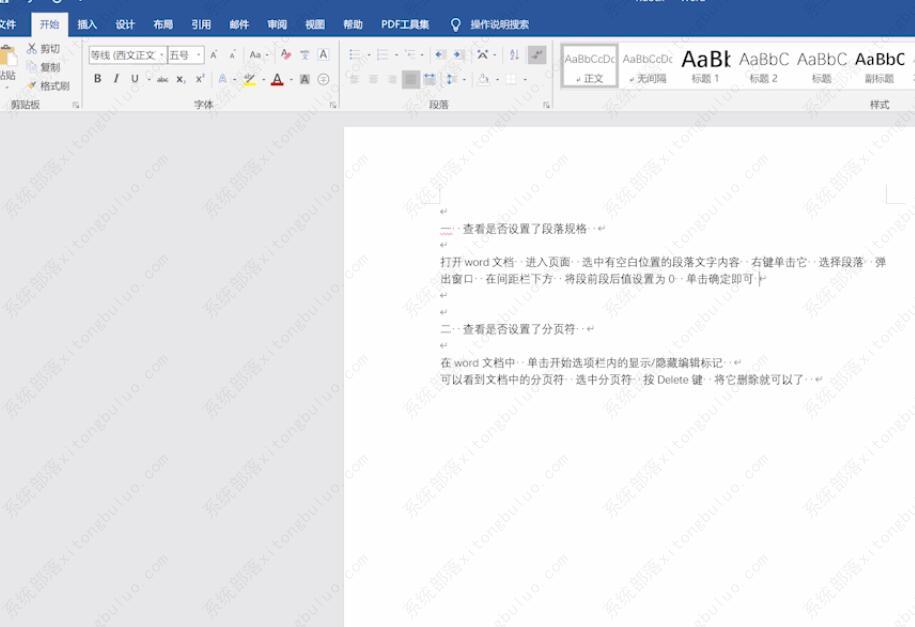
Task: Apply superscript formatting
Action: pyautogui.click(x=200, y=79)
